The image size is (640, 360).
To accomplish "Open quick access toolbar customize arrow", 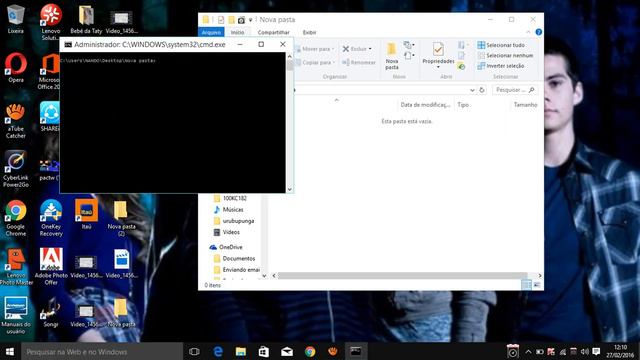I will tap(251, 20).
